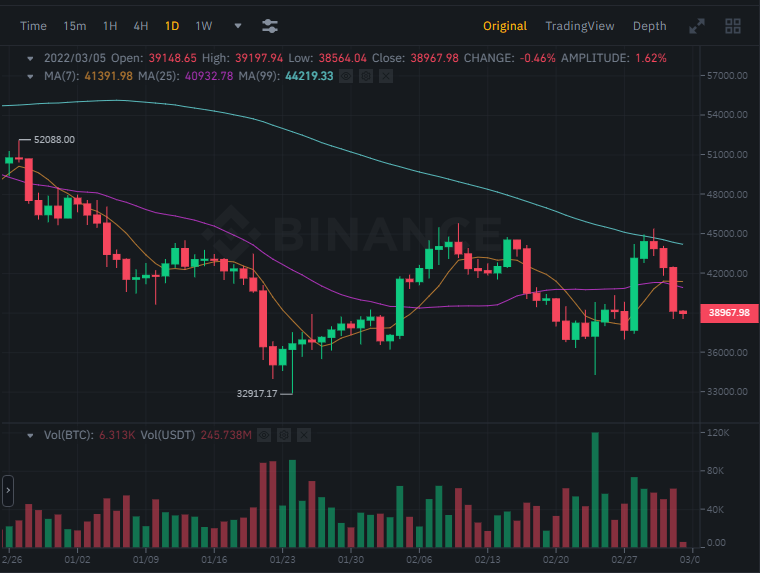Click the CHANGE value -0.46%
The height and width of the screenshot is (573, 760).
(x=538, y=58)
